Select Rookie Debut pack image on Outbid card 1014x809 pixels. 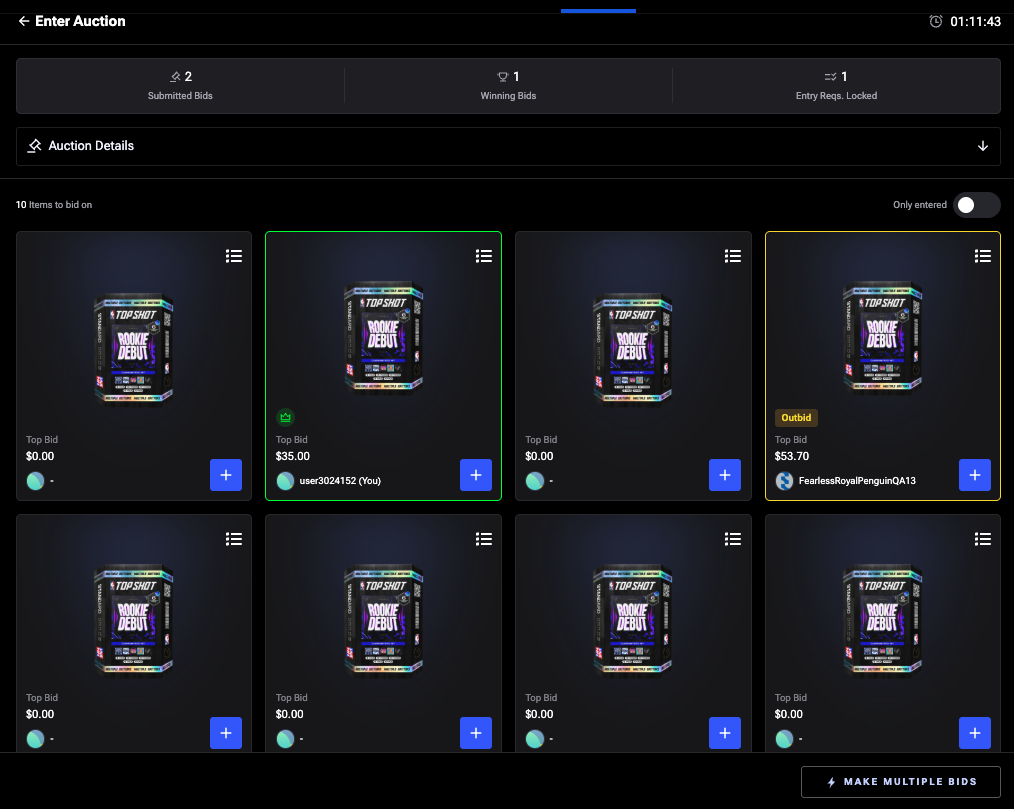click(883, 337)
